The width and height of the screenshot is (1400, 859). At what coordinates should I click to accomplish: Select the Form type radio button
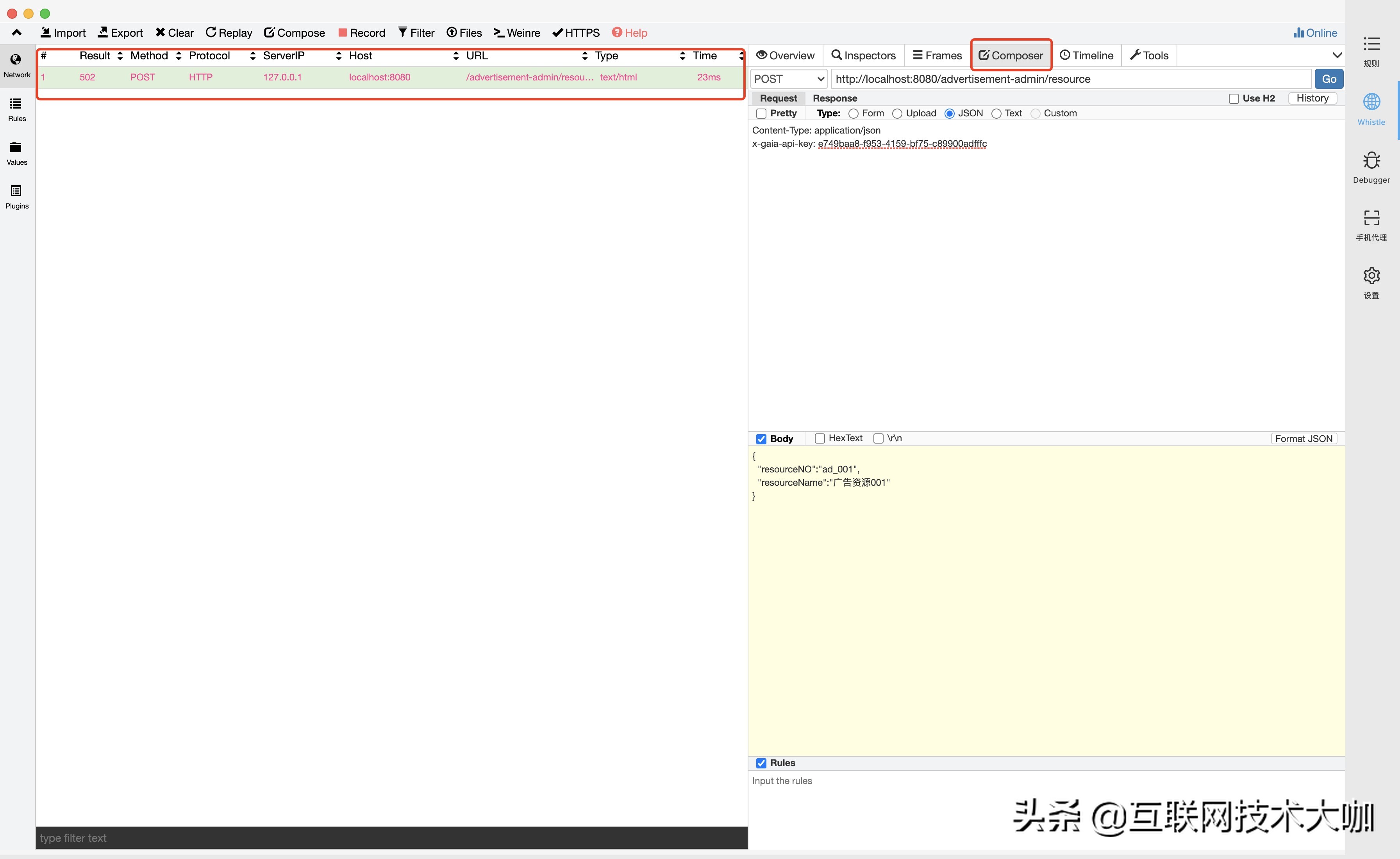(x=854, y=114)
